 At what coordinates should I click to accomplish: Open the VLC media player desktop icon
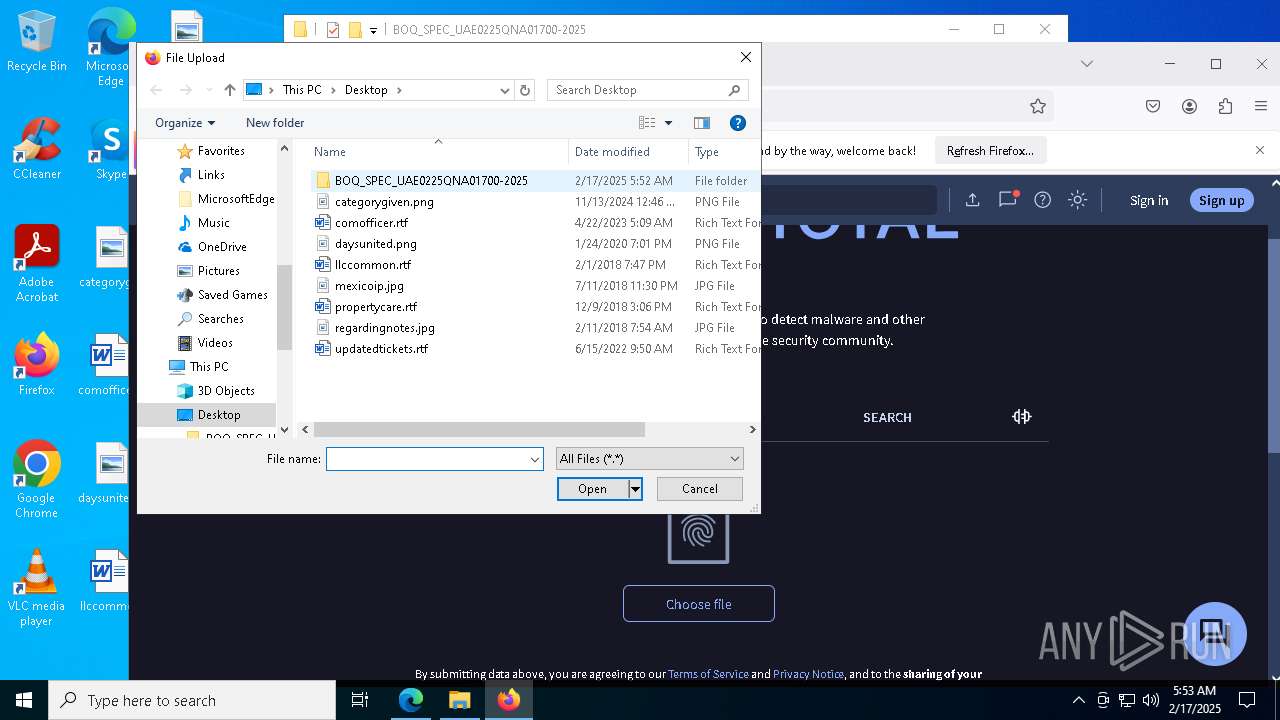[36, 588]
